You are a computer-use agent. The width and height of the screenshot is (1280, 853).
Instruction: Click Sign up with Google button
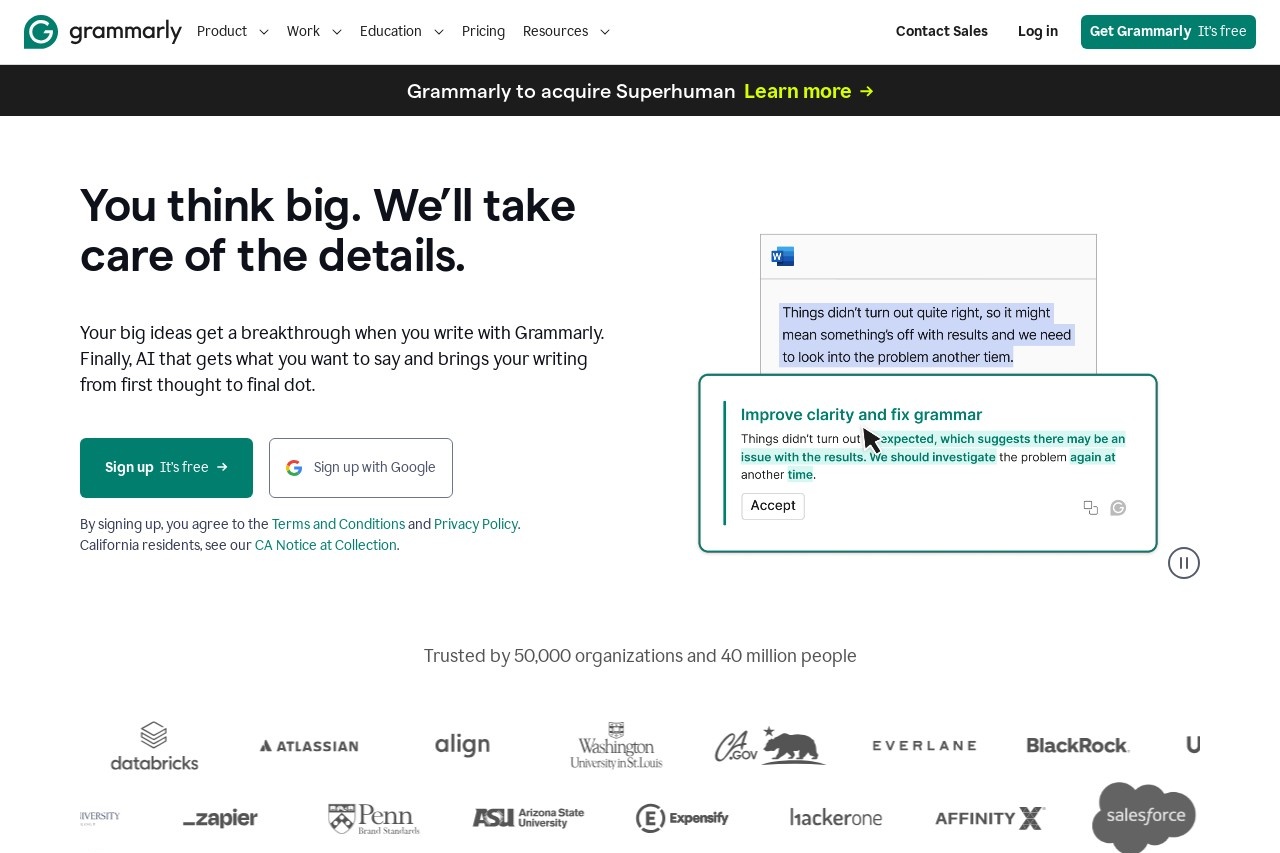pos(361,468)
